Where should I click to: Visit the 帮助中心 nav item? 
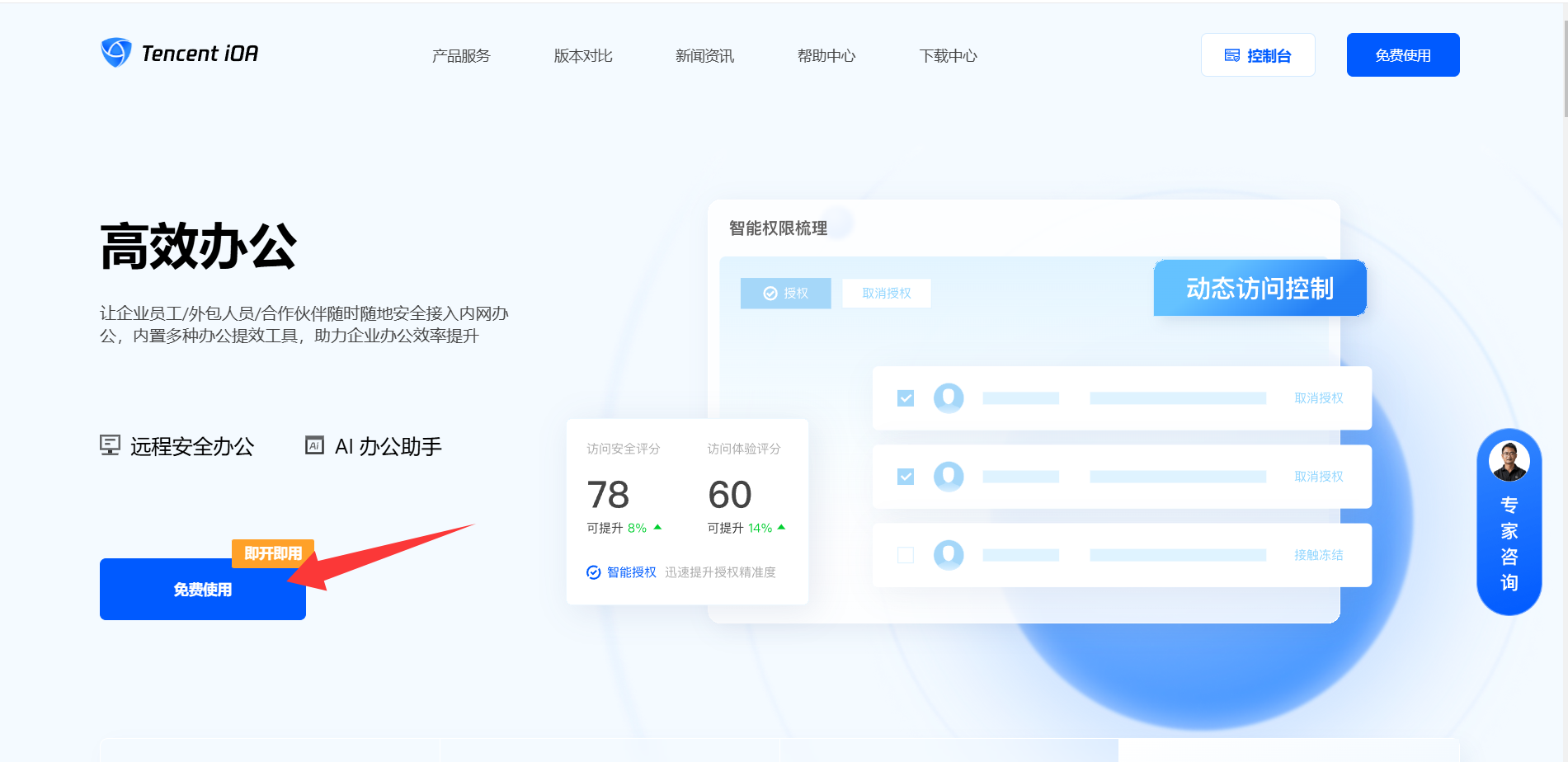(x=826, y=56)
